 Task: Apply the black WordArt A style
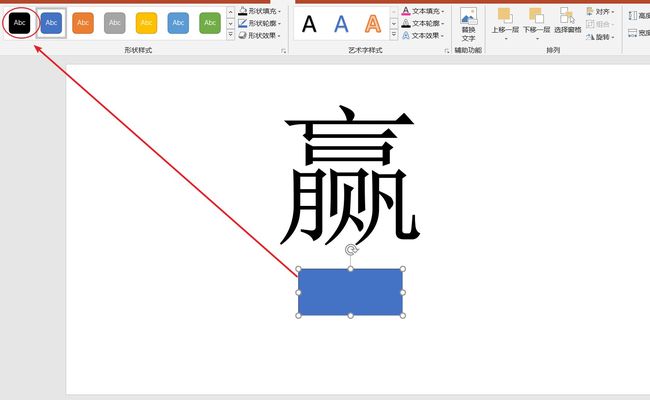pos(309,24)
